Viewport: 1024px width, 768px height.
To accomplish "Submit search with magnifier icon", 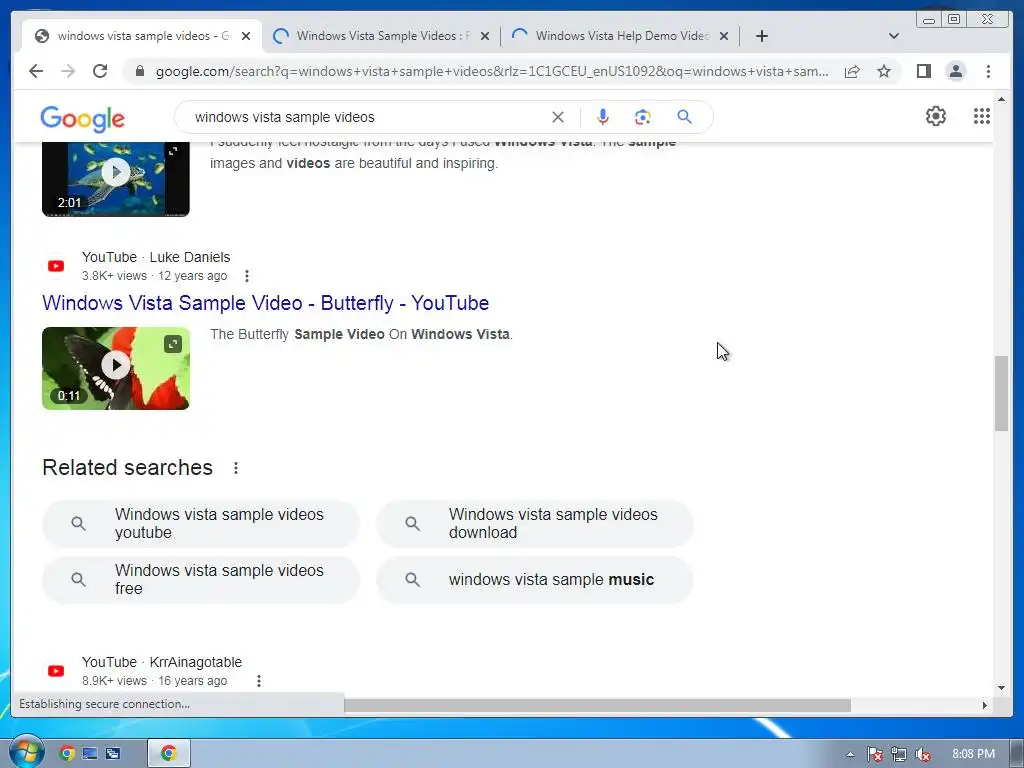I will click(684, 117).
